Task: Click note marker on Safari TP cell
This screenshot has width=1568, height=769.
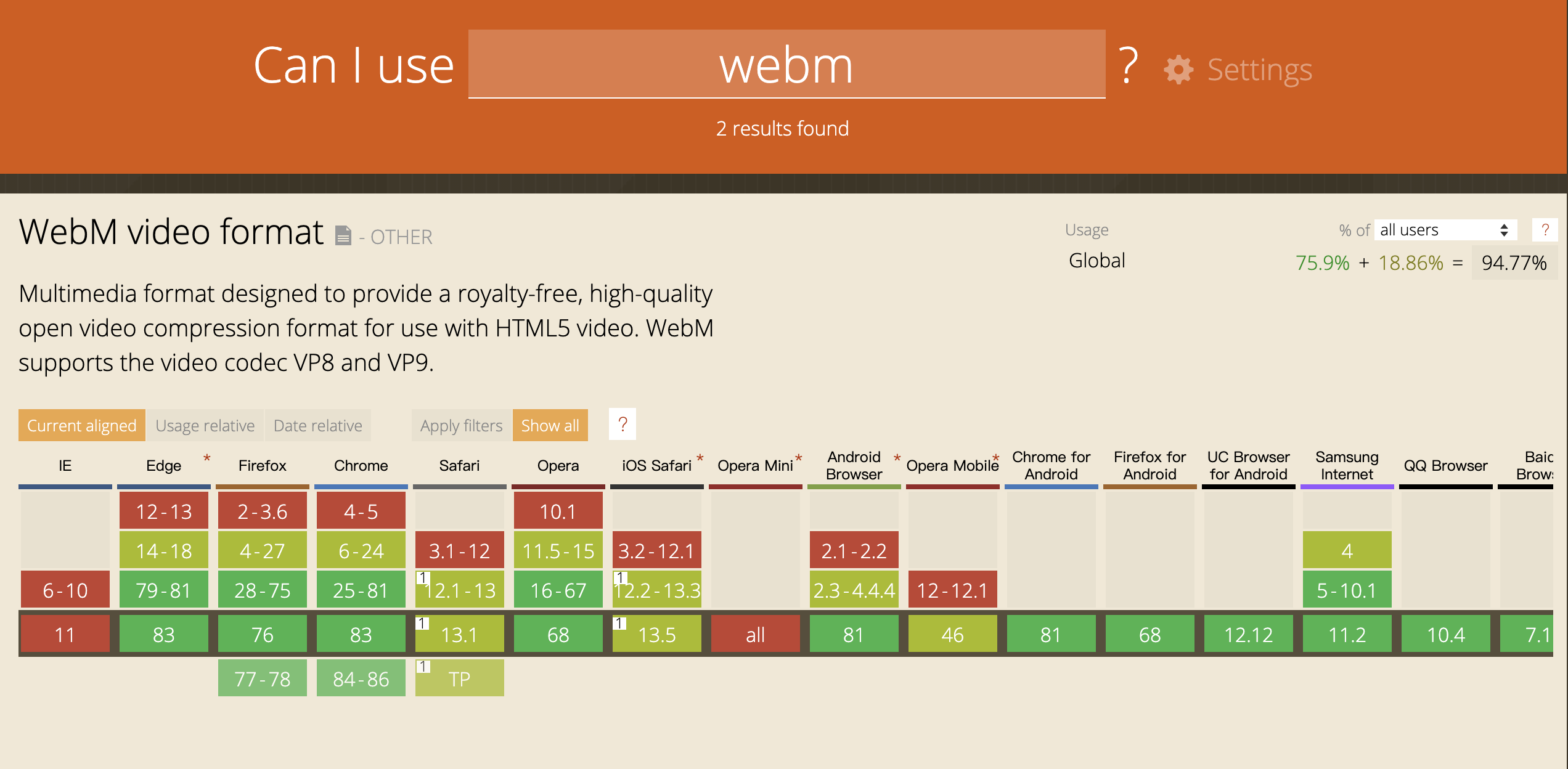Action: coord(422,667)
